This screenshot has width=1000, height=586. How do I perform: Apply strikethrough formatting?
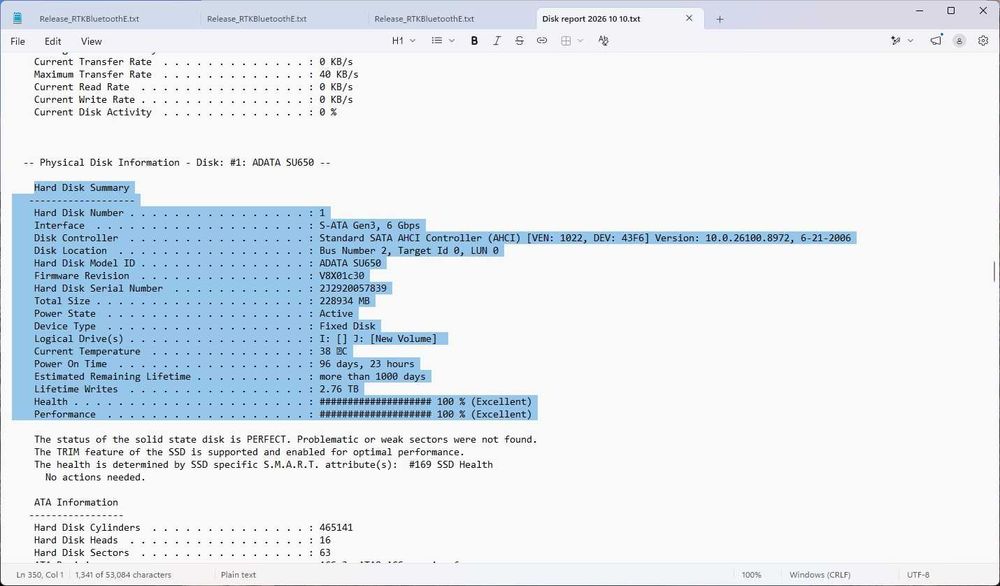pyautogui.click(x=519, y=41)
